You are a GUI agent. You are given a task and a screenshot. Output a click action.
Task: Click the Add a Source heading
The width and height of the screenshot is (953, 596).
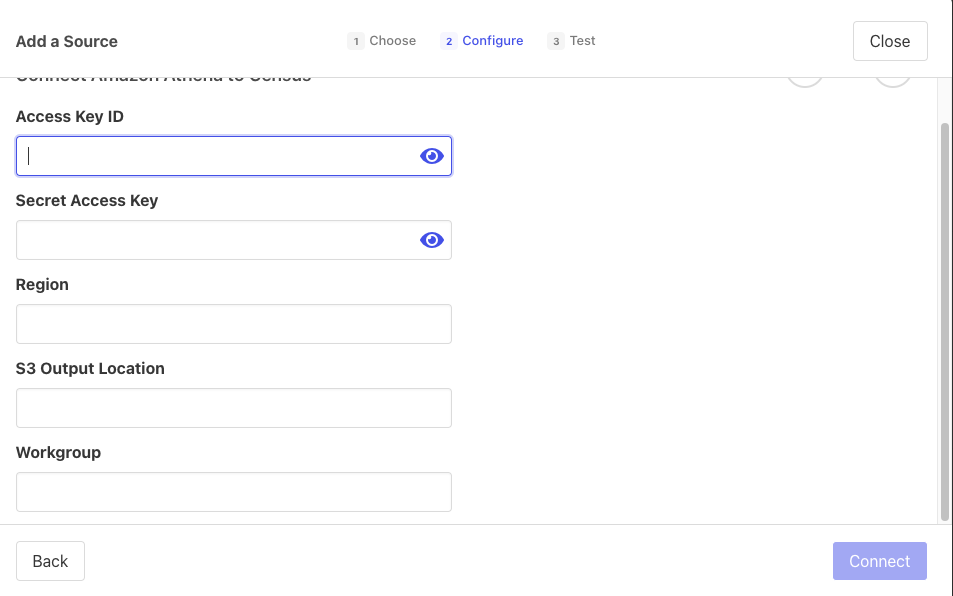[x=67, y=41]
